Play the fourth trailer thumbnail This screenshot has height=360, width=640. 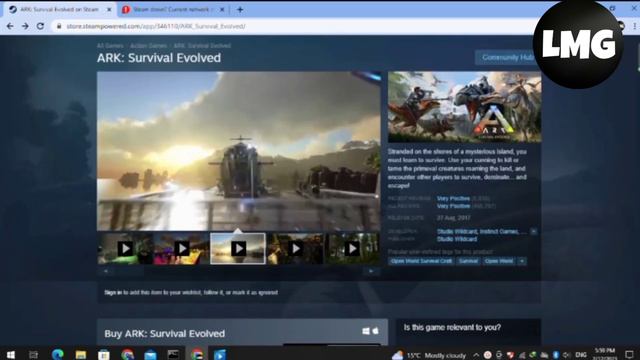pos(296,249)
